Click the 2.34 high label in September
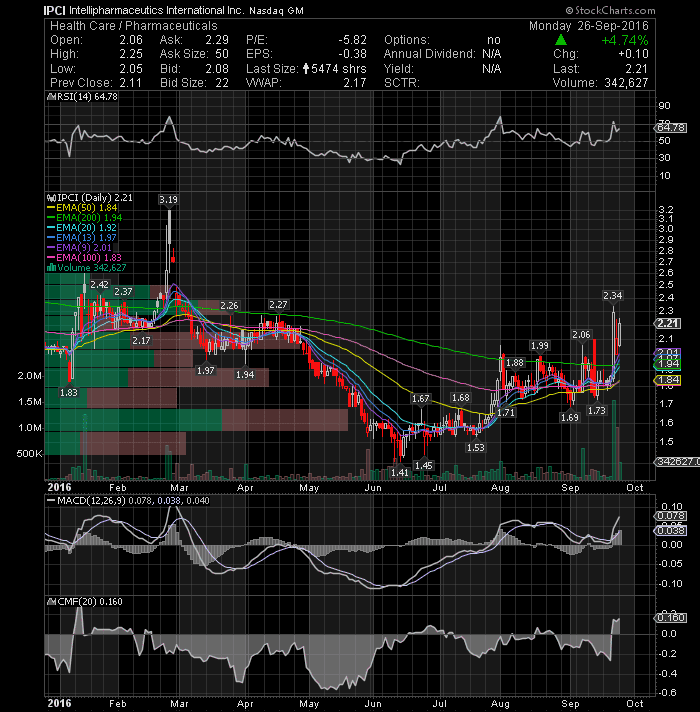 (612, 296)
